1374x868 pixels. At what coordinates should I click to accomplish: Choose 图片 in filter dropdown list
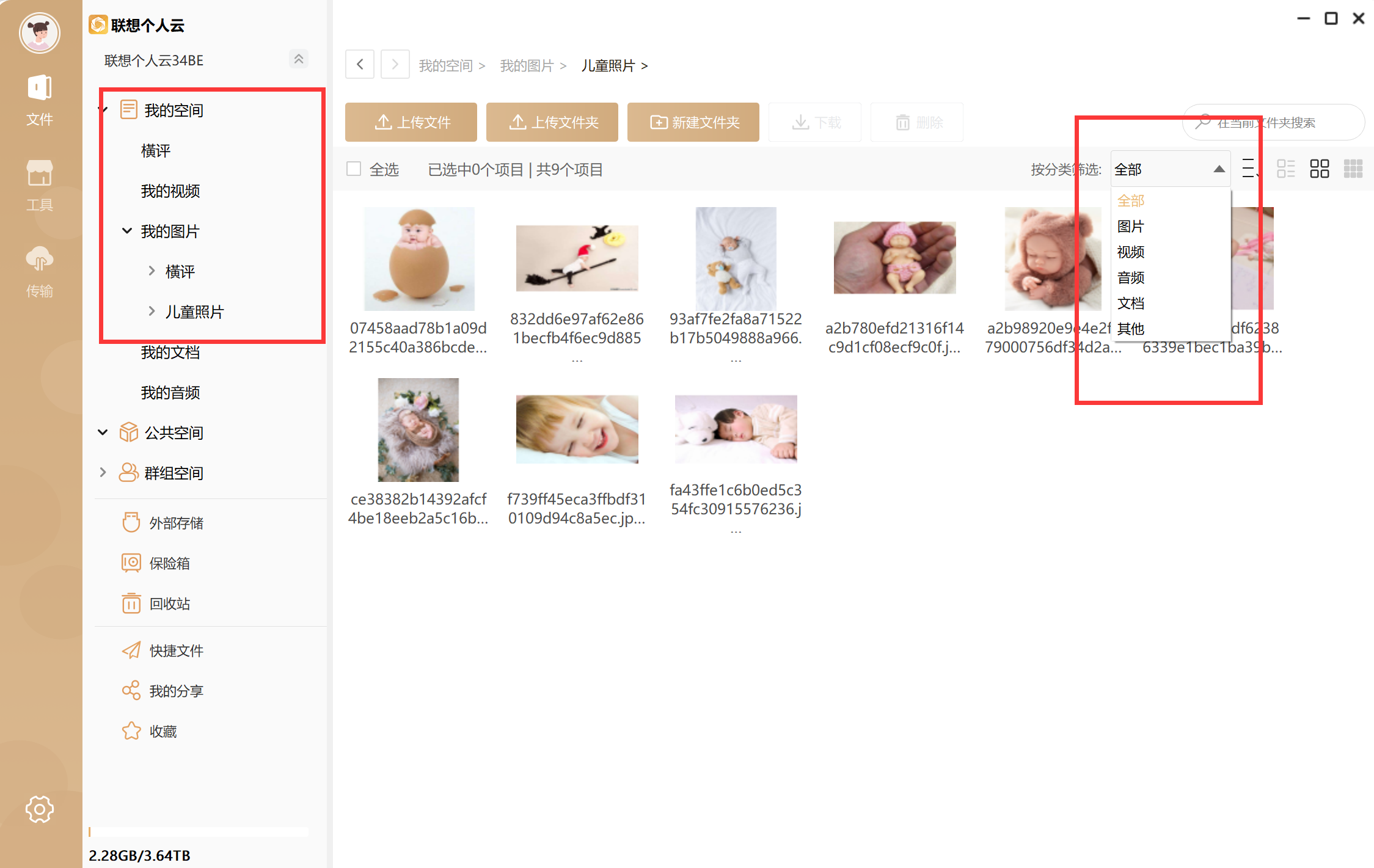point(1130,227)
